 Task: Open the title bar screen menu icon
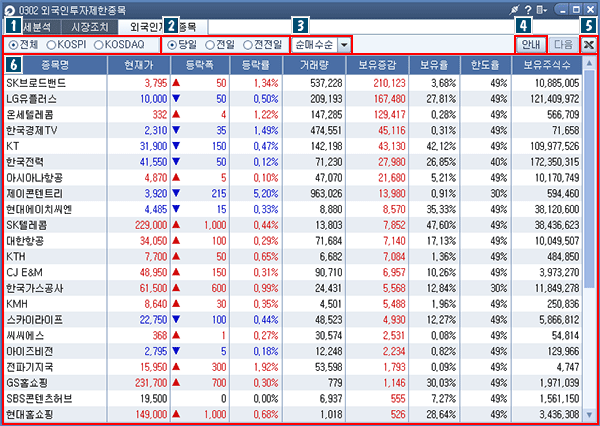pos(541,10)
